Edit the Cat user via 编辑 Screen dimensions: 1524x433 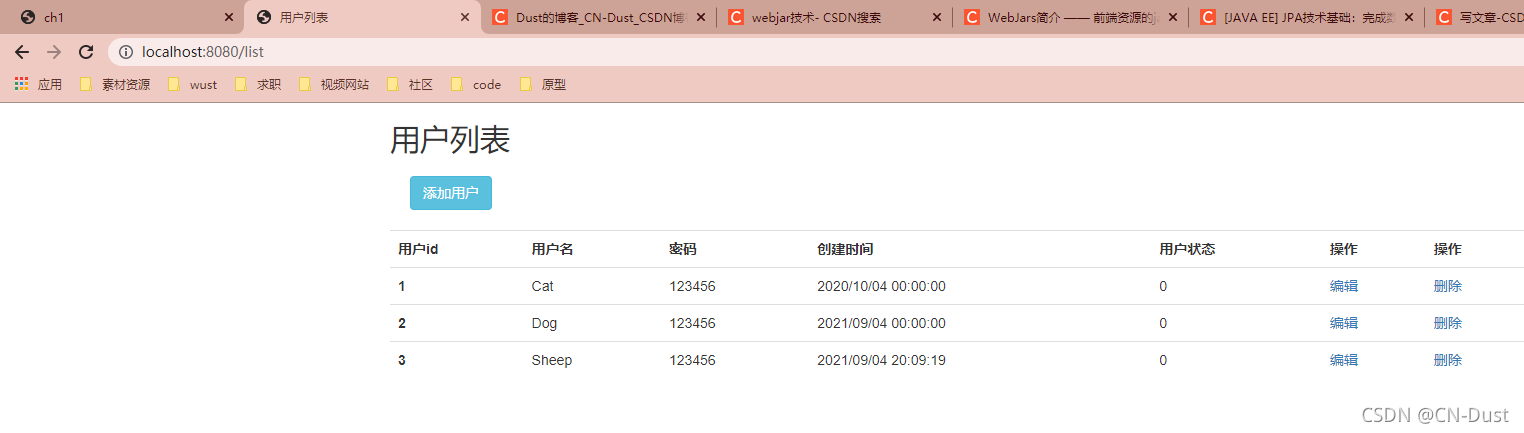[1344, 286]
